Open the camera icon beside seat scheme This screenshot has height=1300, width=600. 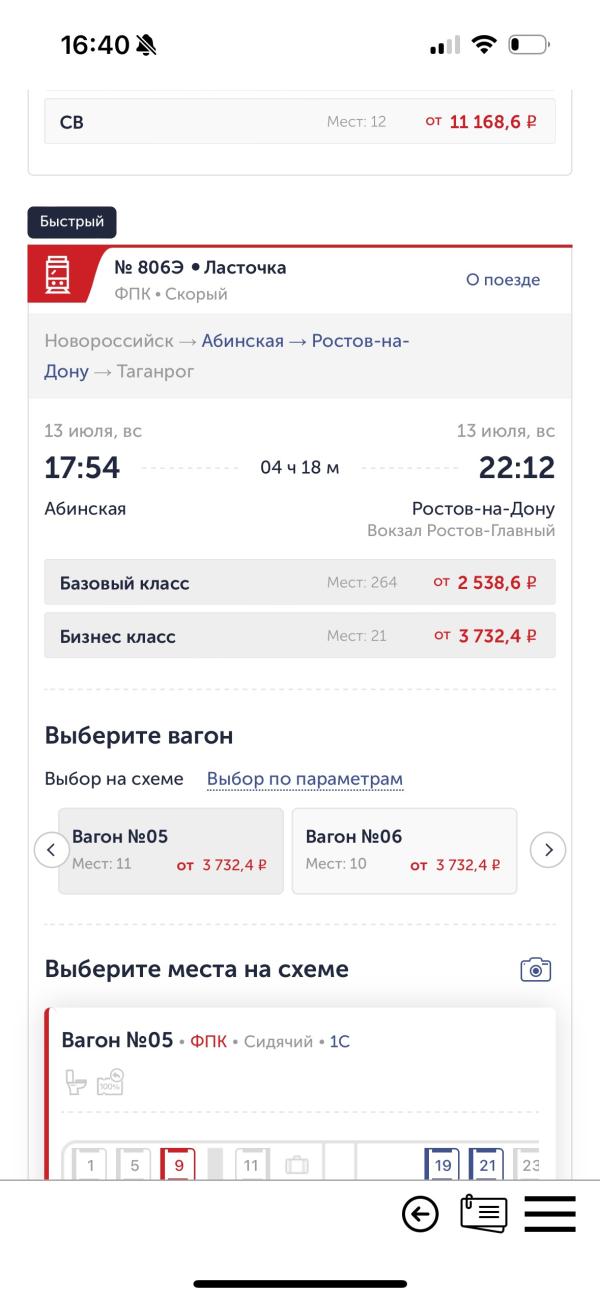536,969
